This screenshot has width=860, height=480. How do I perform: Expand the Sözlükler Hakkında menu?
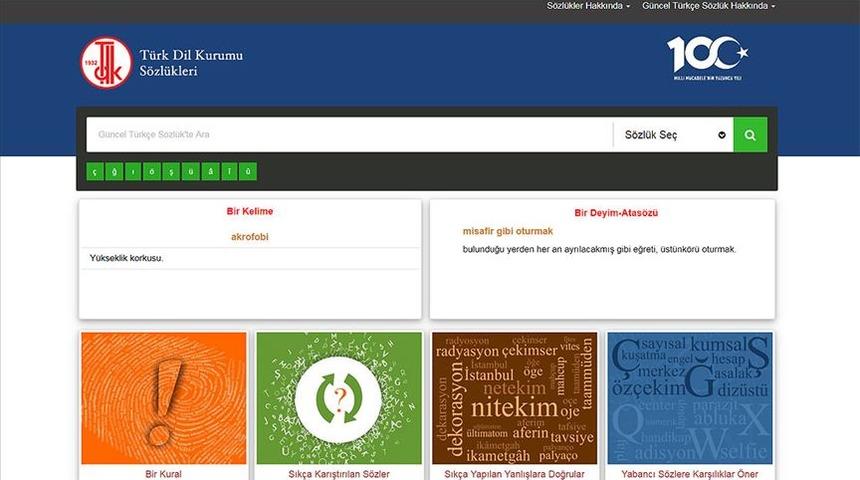pyautogui.click(x=587, y=6)
